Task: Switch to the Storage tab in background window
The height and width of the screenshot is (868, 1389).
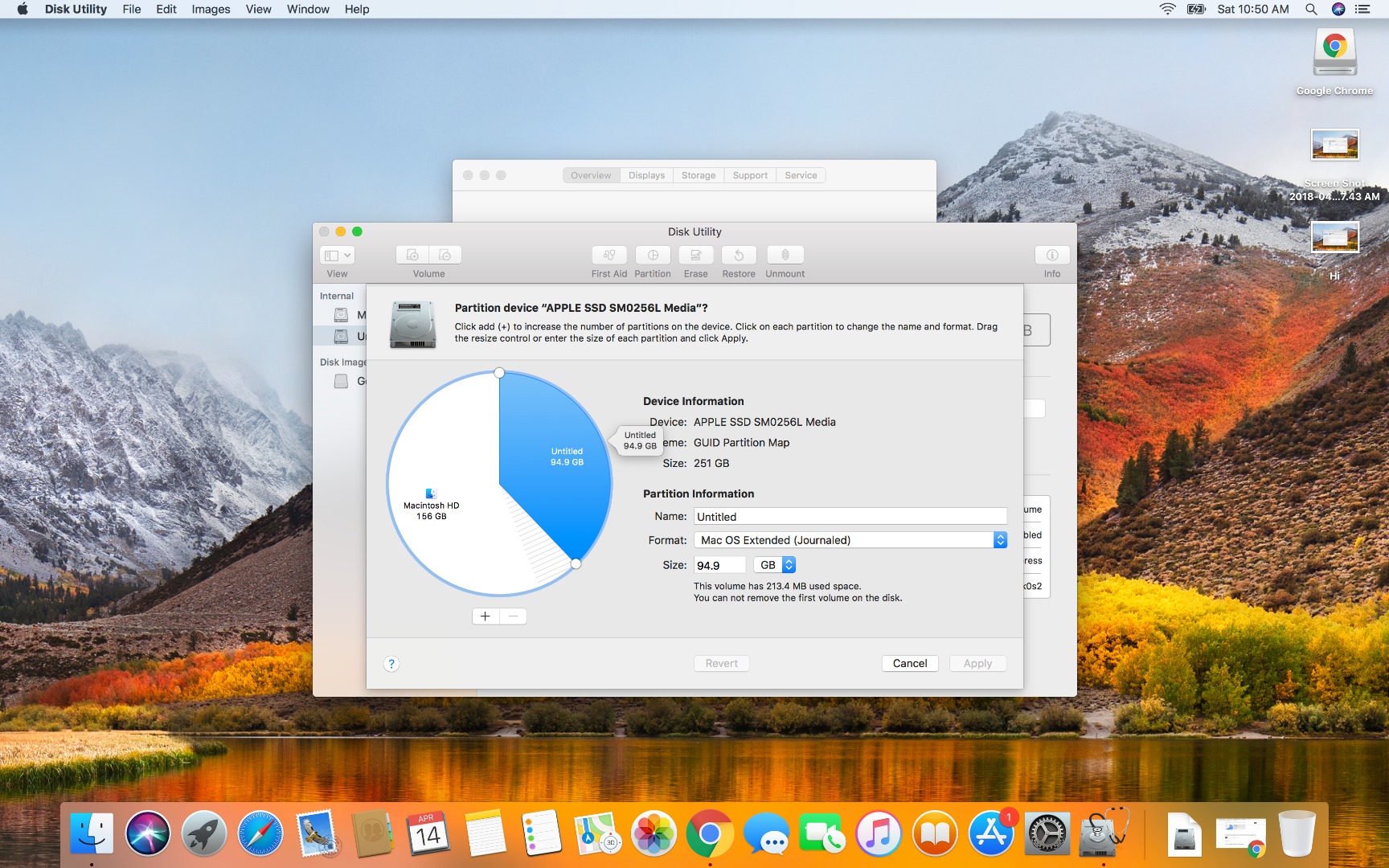Action: tap(699, 175)
